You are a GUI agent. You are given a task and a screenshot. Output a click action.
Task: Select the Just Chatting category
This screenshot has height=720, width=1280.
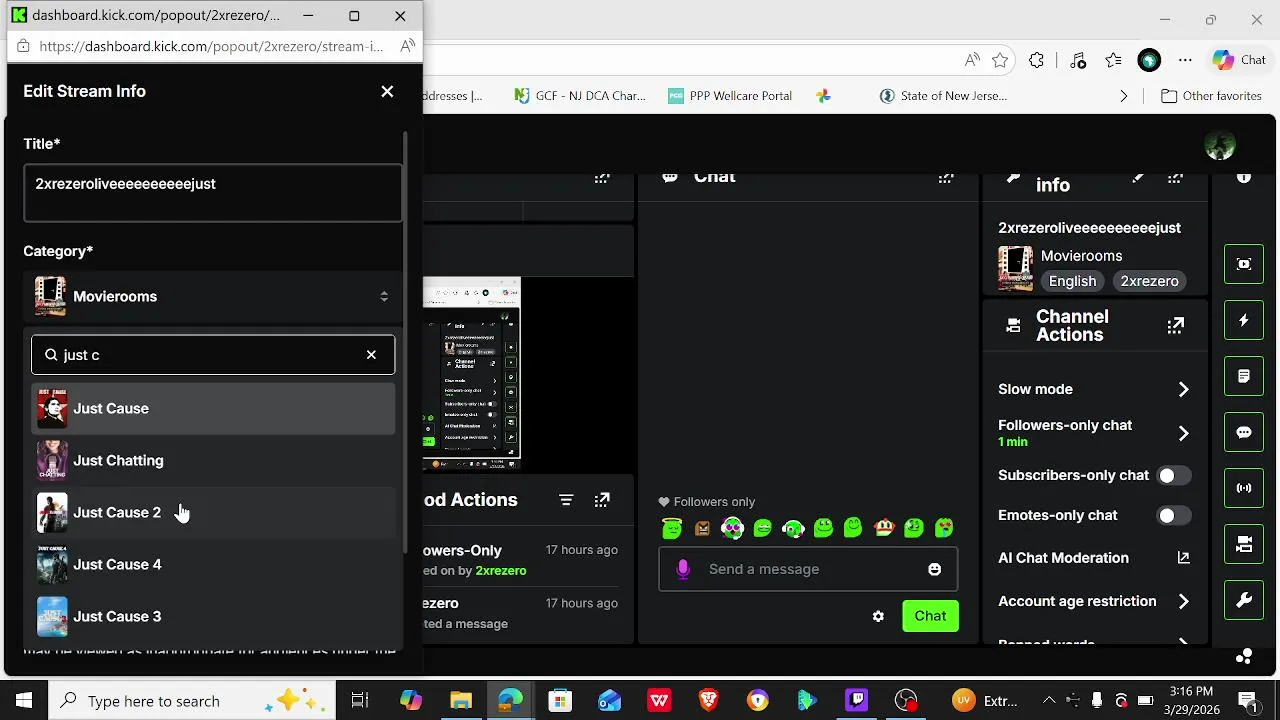(x=213, y=460)
